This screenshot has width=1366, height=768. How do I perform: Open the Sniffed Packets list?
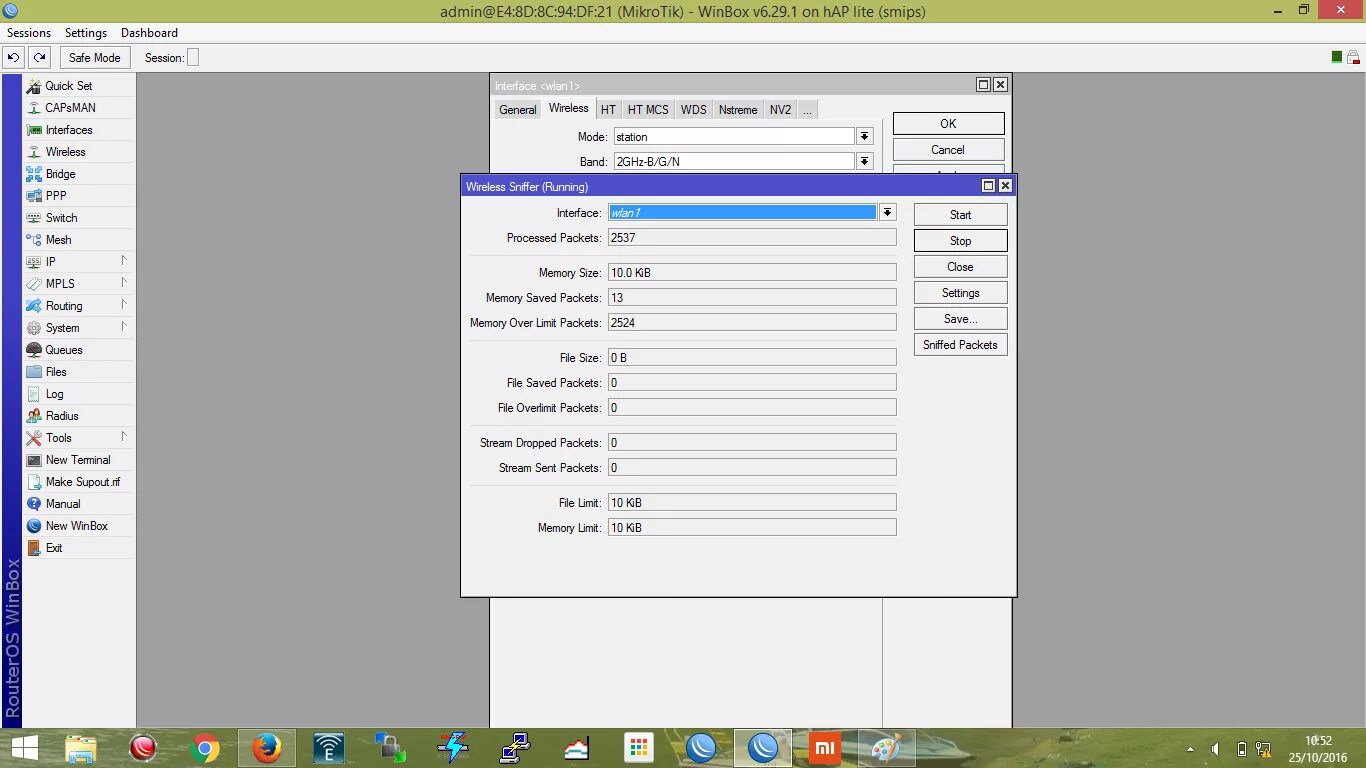click(960, 345)
